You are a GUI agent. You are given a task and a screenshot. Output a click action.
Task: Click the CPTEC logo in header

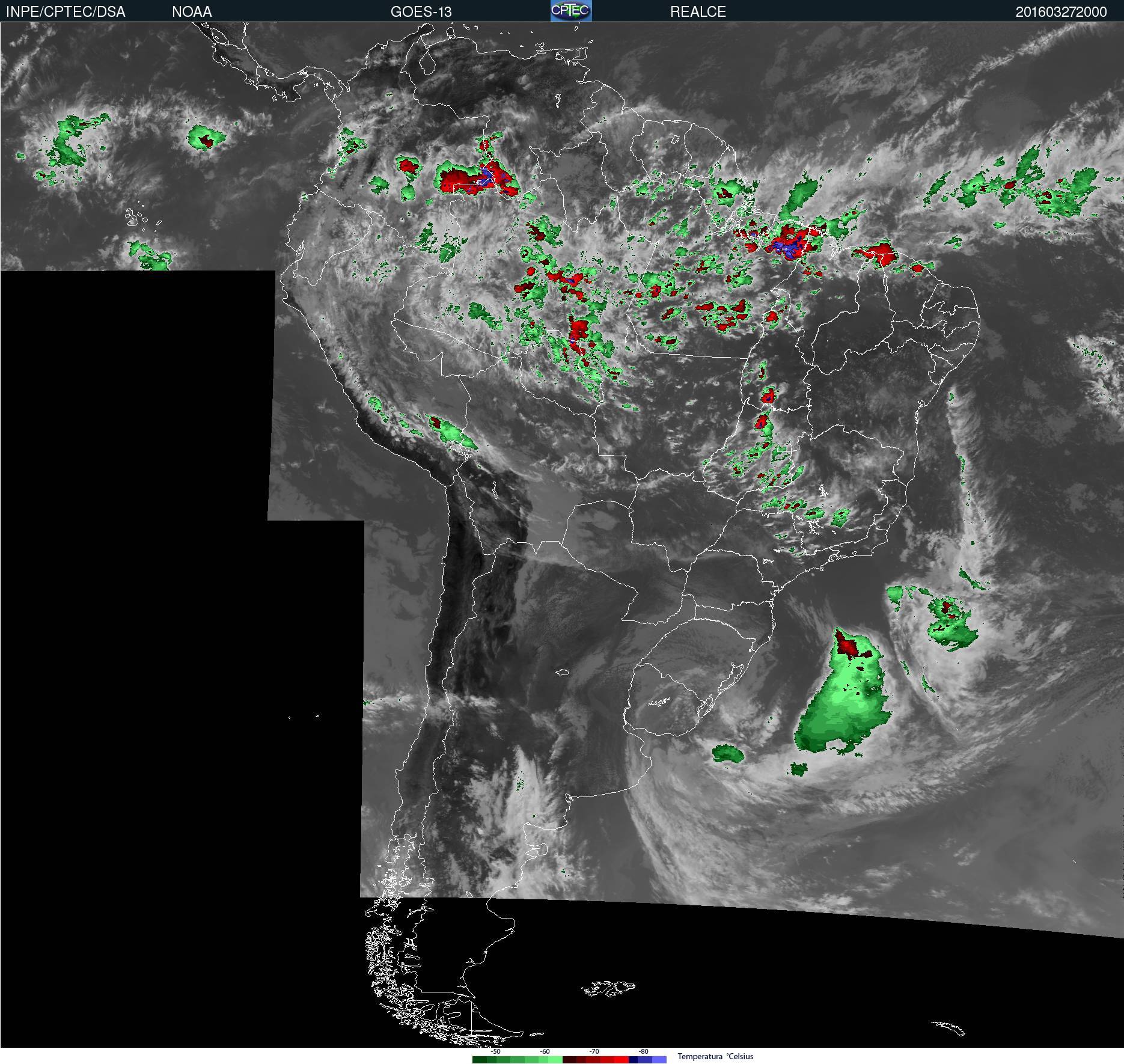coord(571,11)
